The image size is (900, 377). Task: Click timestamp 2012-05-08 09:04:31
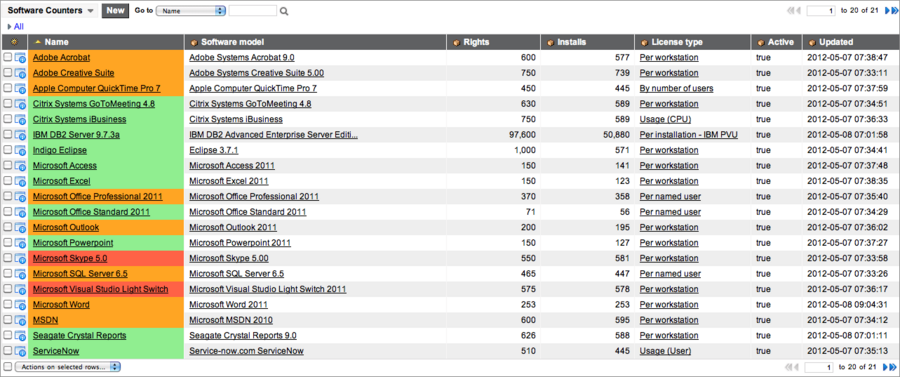click(x=847, y=304)
